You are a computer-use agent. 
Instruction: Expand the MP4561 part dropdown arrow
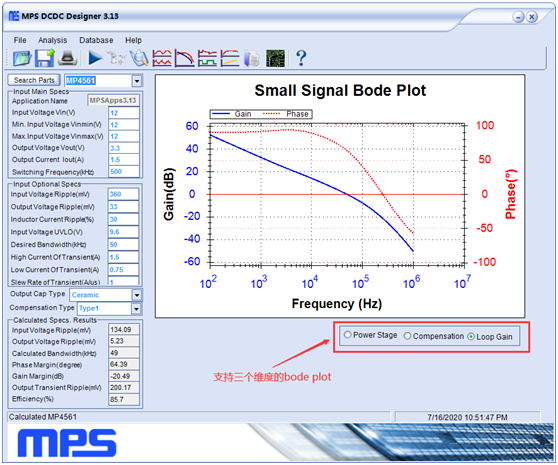tap(137, 81)
